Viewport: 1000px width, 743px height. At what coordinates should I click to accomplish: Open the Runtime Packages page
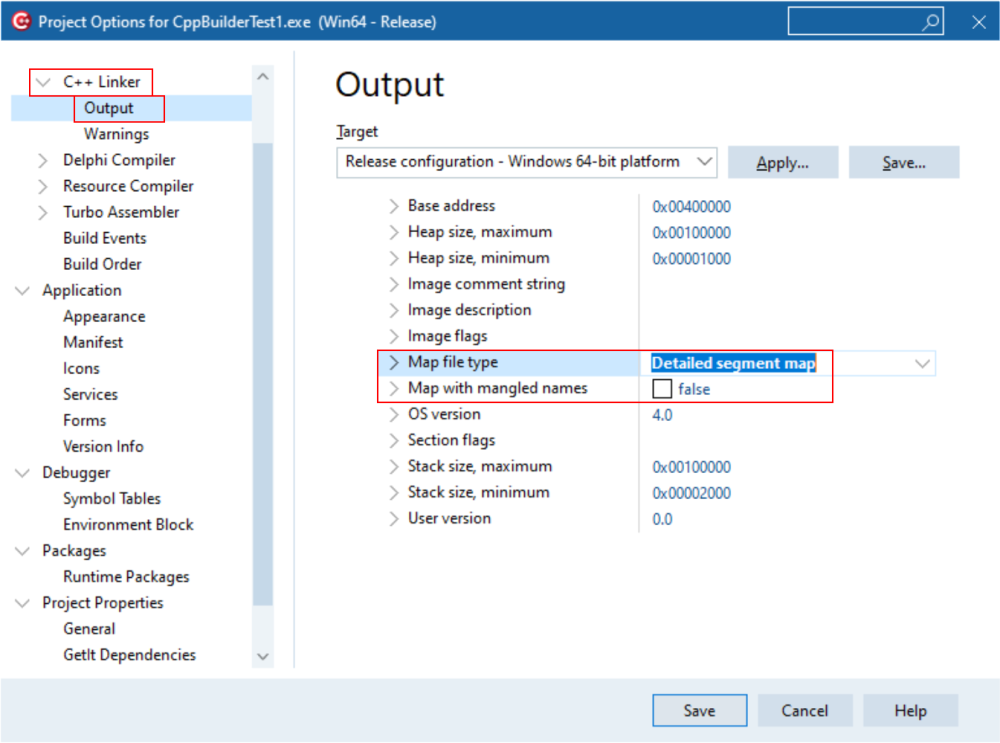[x=126, y=577]
